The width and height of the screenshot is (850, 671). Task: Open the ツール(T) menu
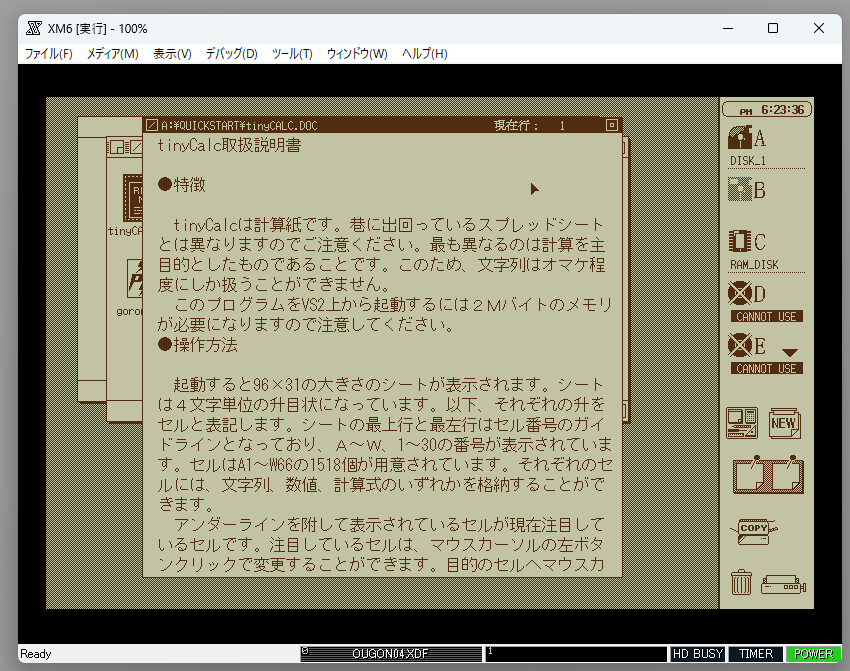(292, 54)
